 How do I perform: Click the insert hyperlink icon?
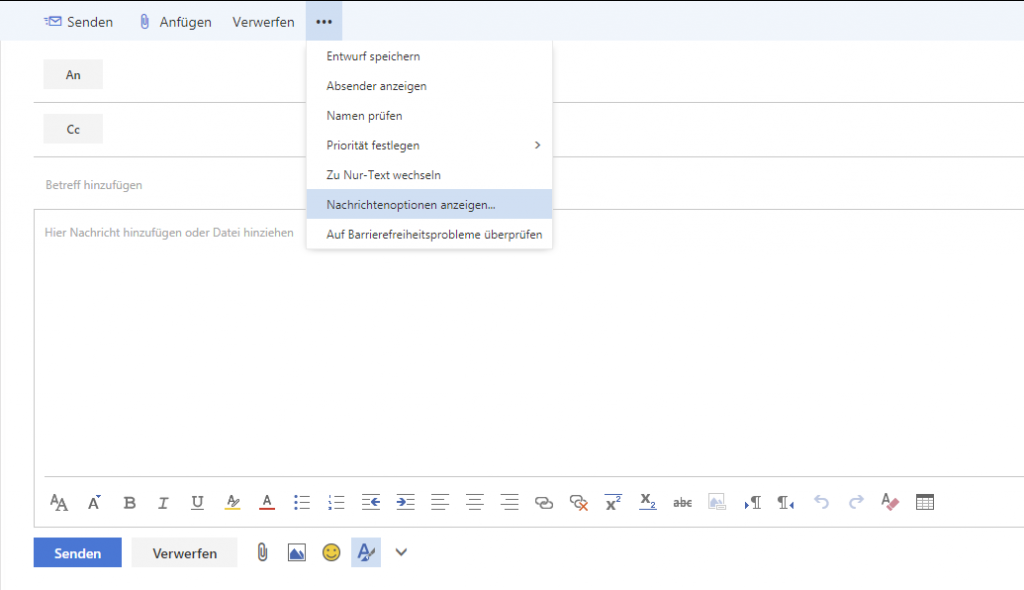coord(543,502)
